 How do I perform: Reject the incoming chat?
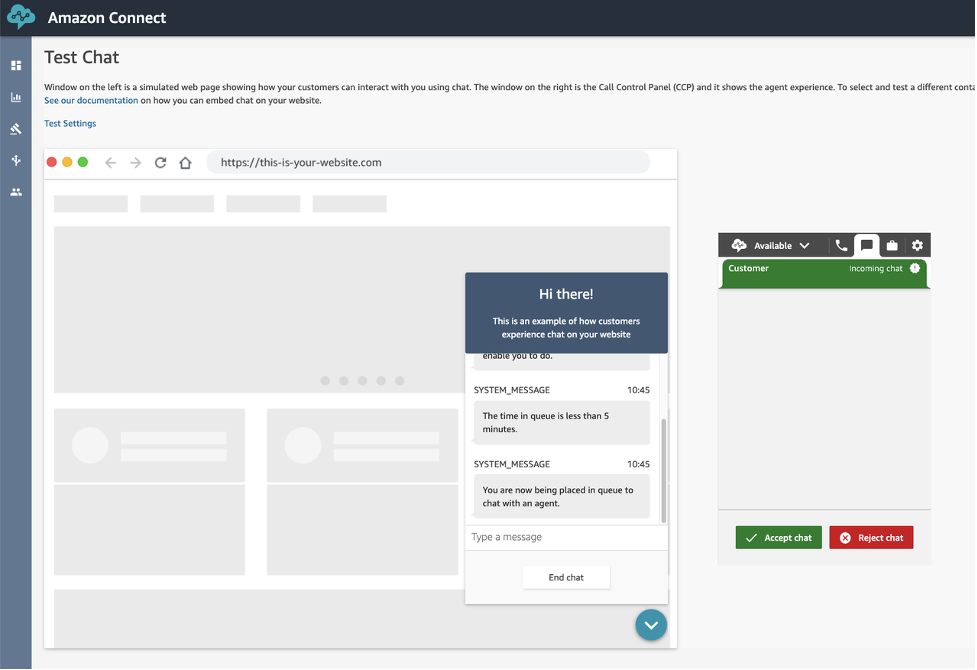pyautogui.click(x=871, y=538)
